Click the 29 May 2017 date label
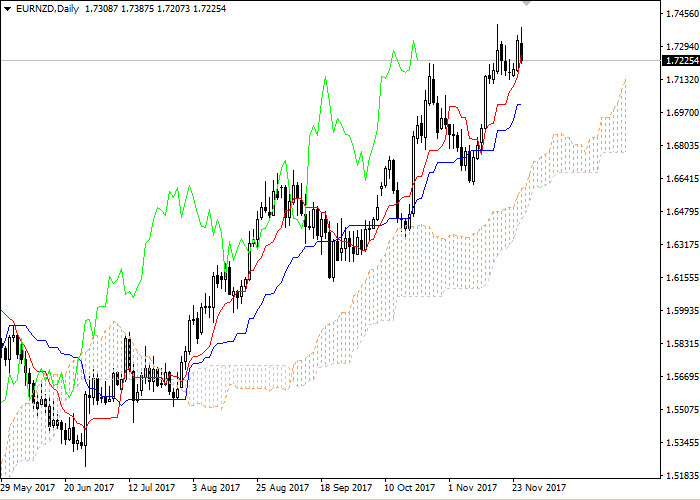This screenshot has width=700, height=500. (x=28, y=487)
